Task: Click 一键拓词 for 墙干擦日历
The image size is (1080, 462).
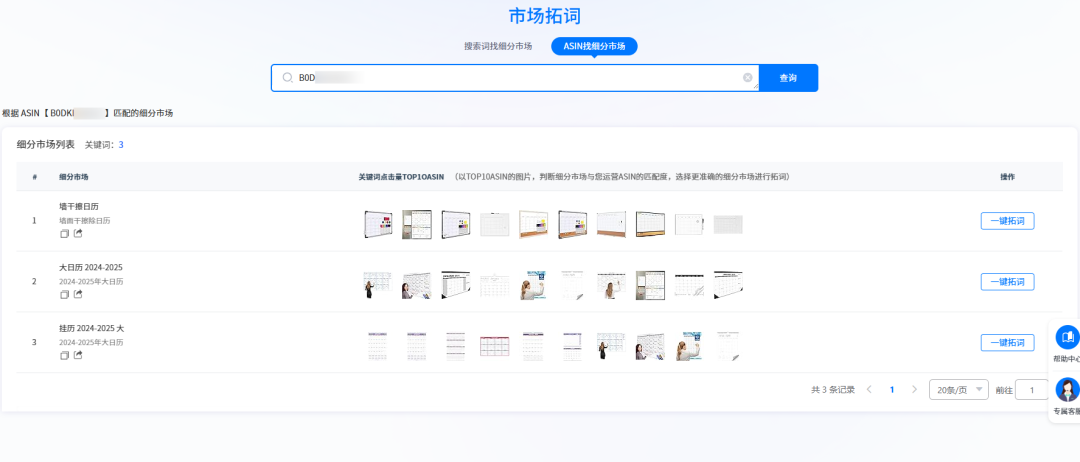Action: [1007, 221]
